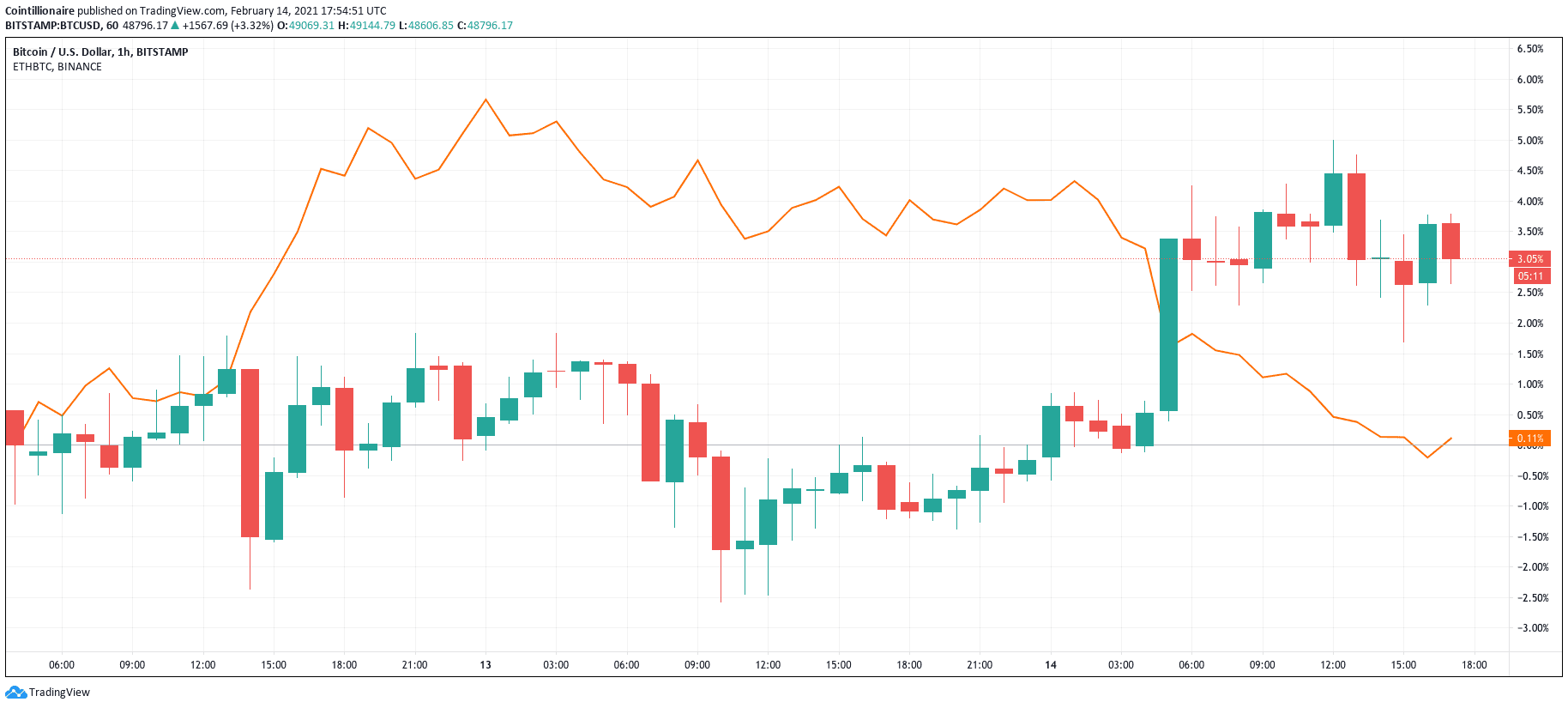Viewport: 1568px width, 708px height.
Task: Click the -3.00% price scale label
Action: point(1531,628)
